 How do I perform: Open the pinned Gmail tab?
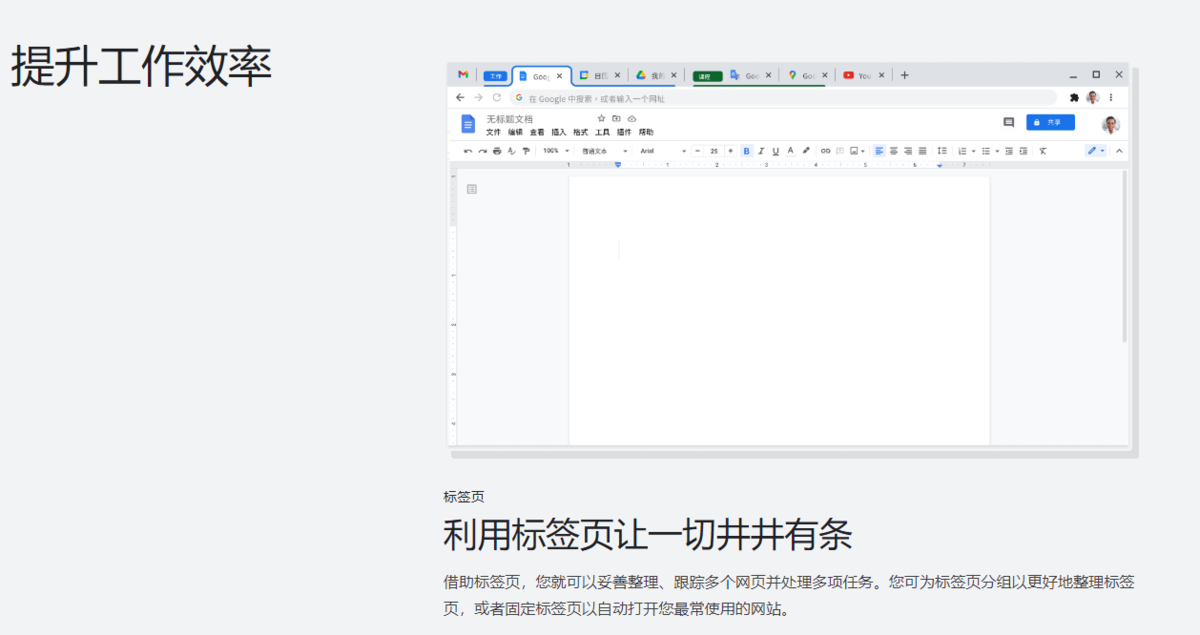(463, 75)
